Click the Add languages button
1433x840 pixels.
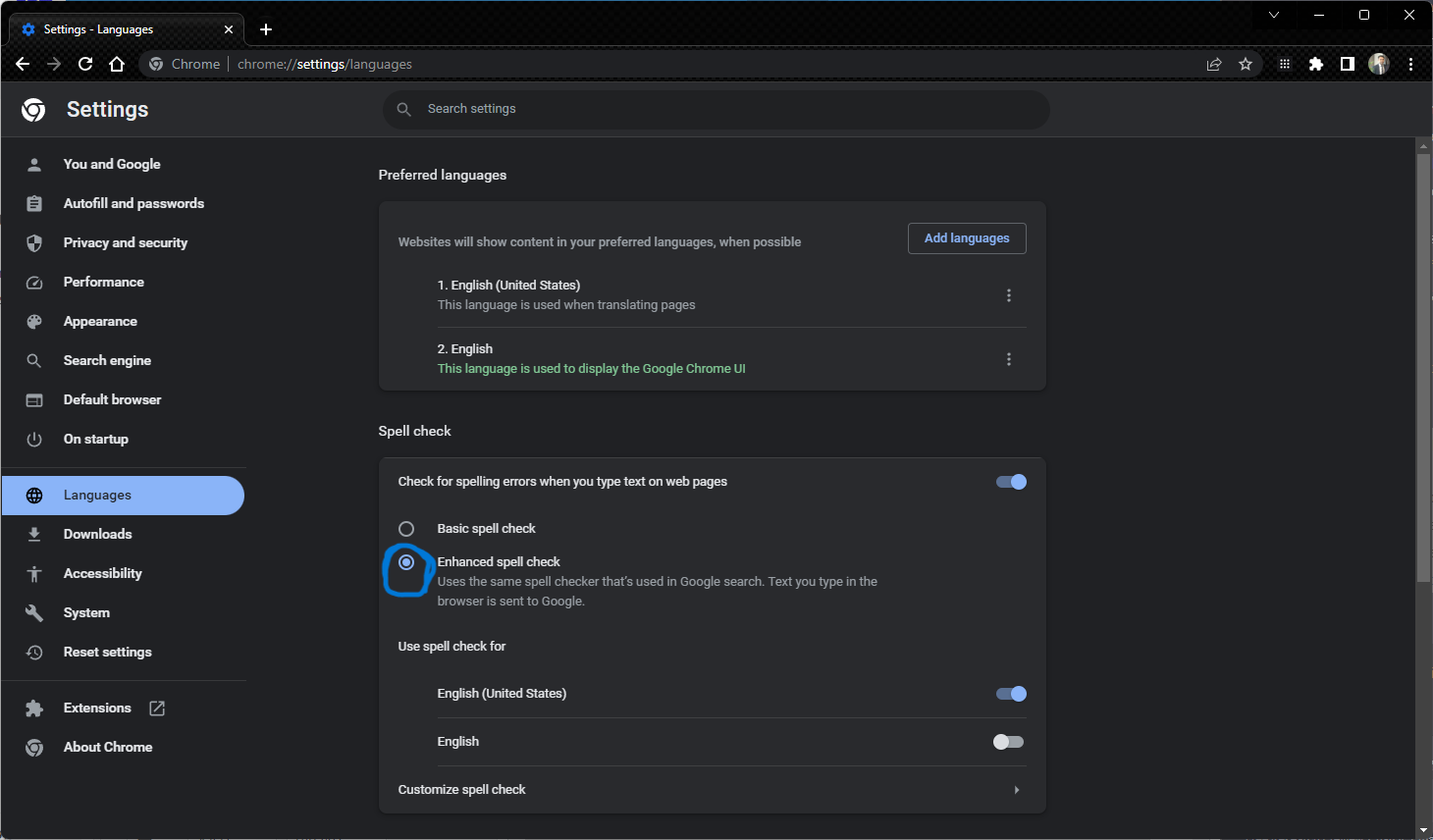(966, 238)
